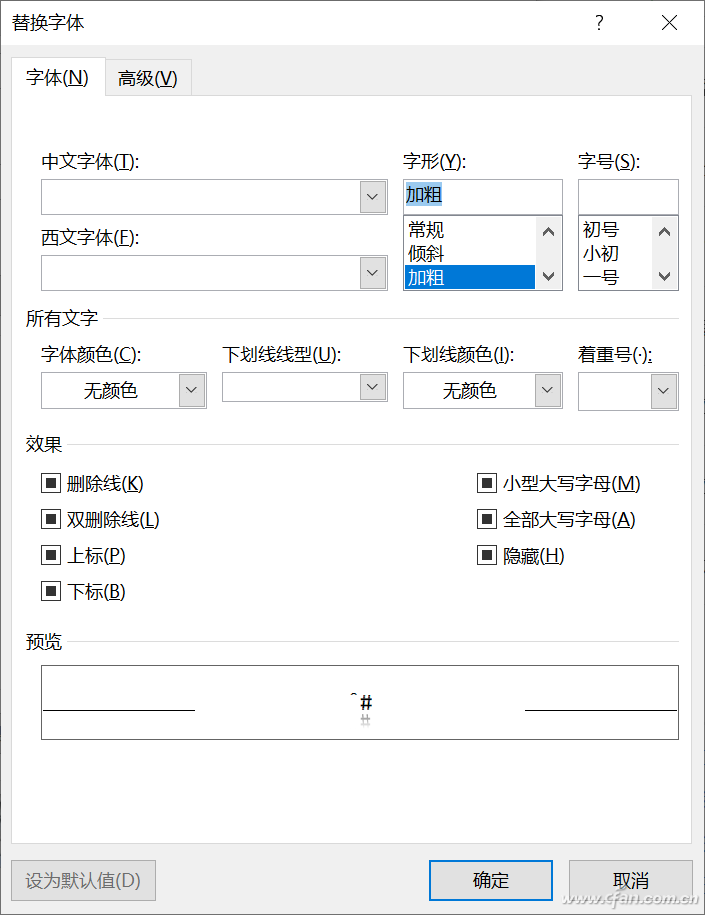Select 常规 in the 字形 list
Viewport: 705px width, 915px height.
click(x=470, y=229)
